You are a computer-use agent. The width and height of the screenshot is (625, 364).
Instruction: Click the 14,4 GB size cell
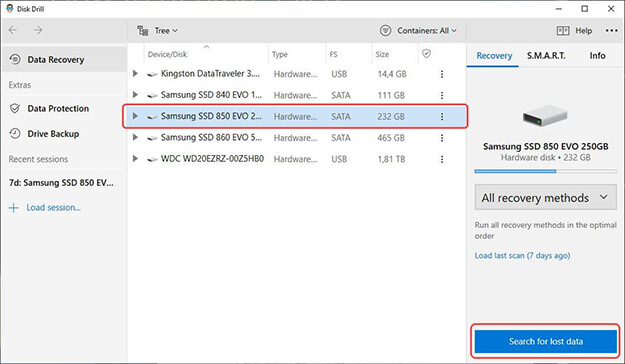(392, 74)
